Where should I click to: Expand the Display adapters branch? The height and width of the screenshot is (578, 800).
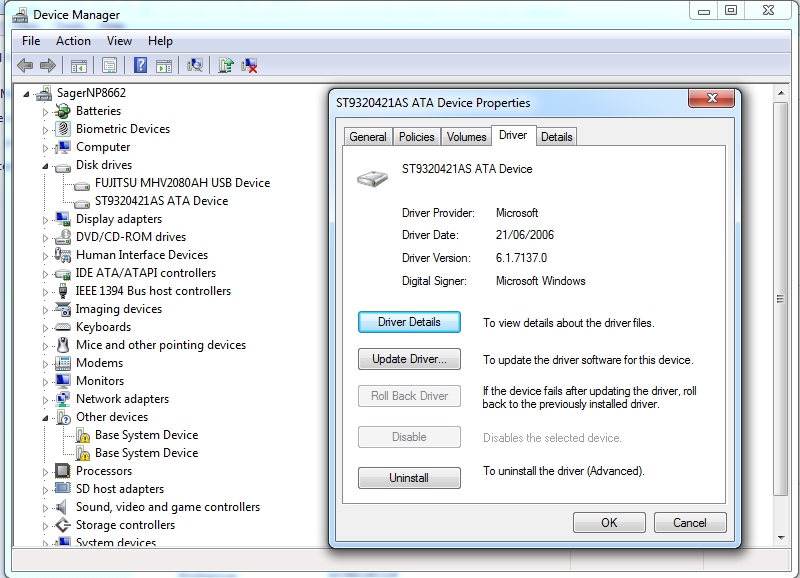(x=45, y=220)
